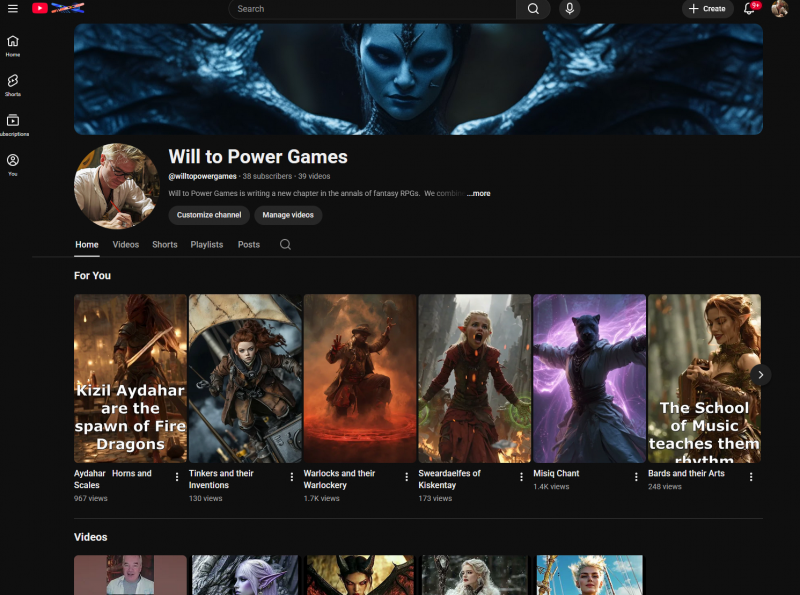
Task: Switch to the Videos tab
Action: coord(125,244)
